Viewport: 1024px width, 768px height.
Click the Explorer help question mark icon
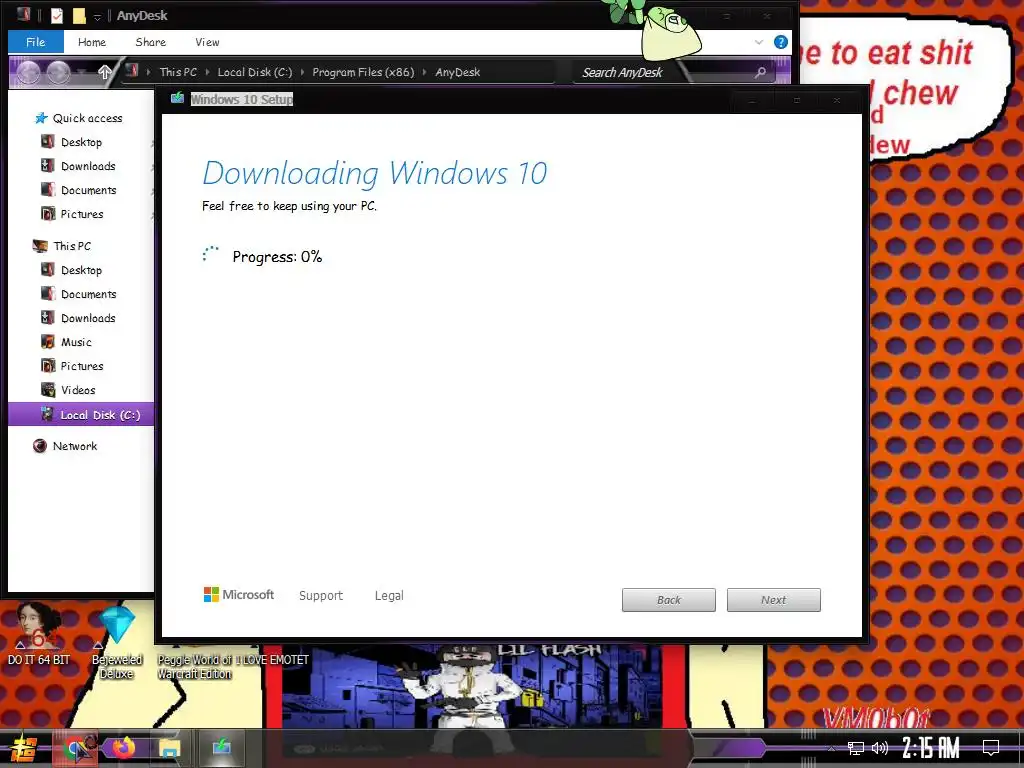(780, 42)
